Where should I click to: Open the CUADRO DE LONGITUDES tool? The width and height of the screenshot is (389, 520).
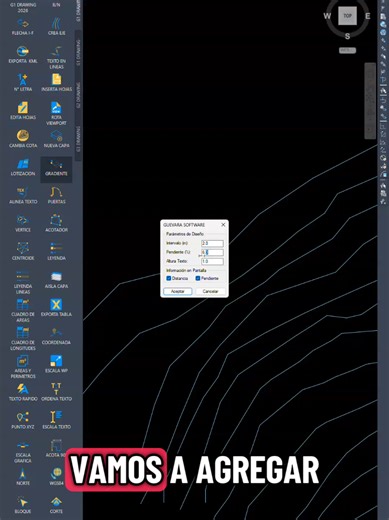(23, 339)
